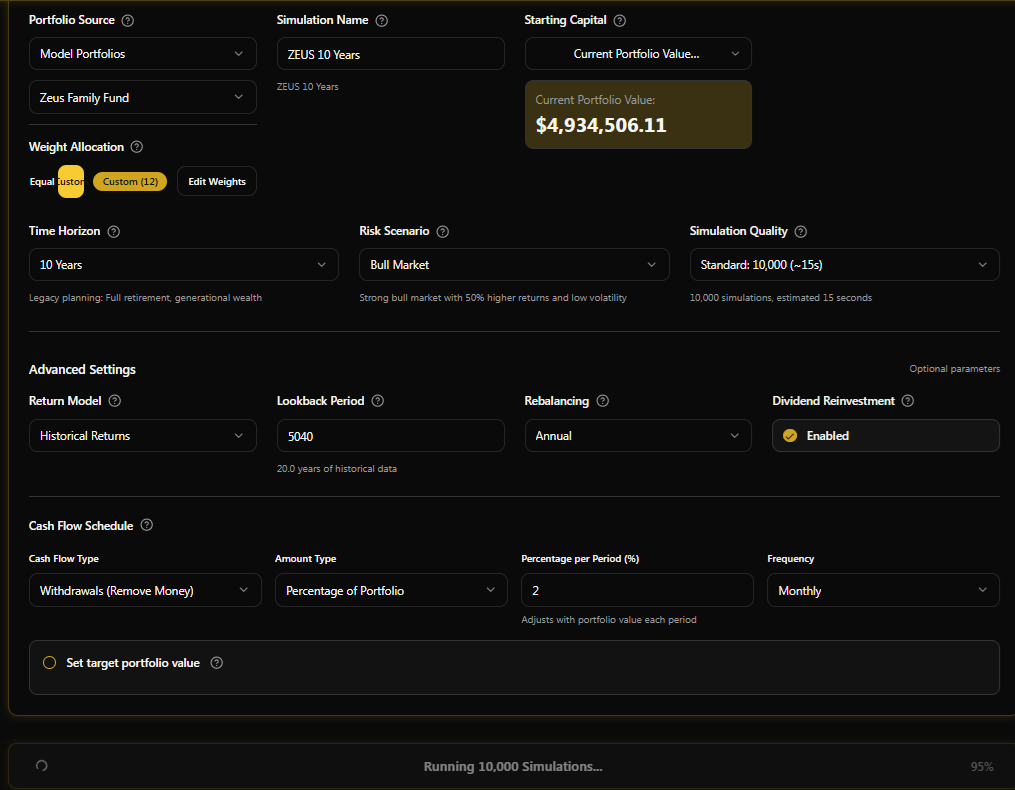Click the 95% progress indicator
This screenshot has height=790, width=1015.
point(981,767)
